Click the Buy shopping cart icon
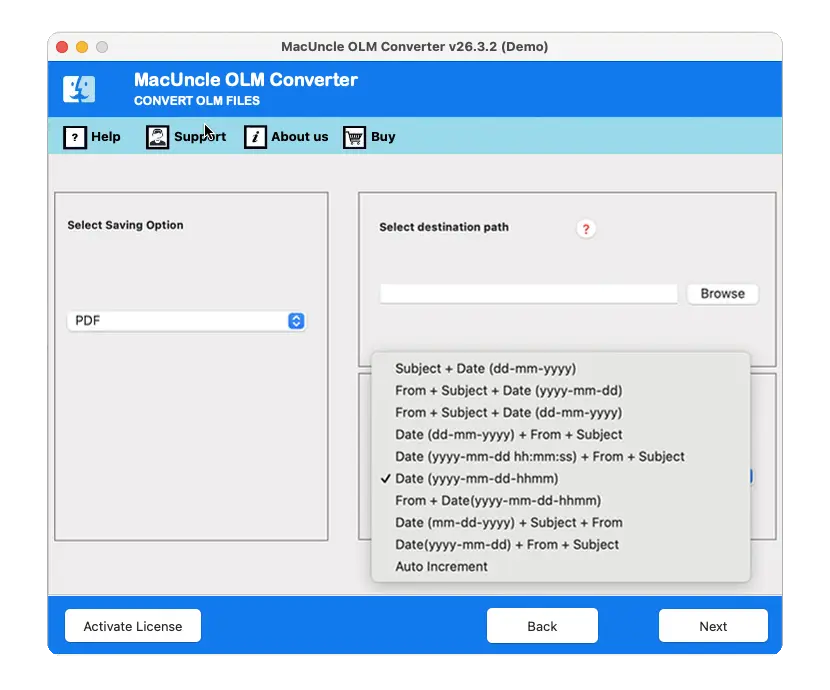830x690 pixels. 354,138
